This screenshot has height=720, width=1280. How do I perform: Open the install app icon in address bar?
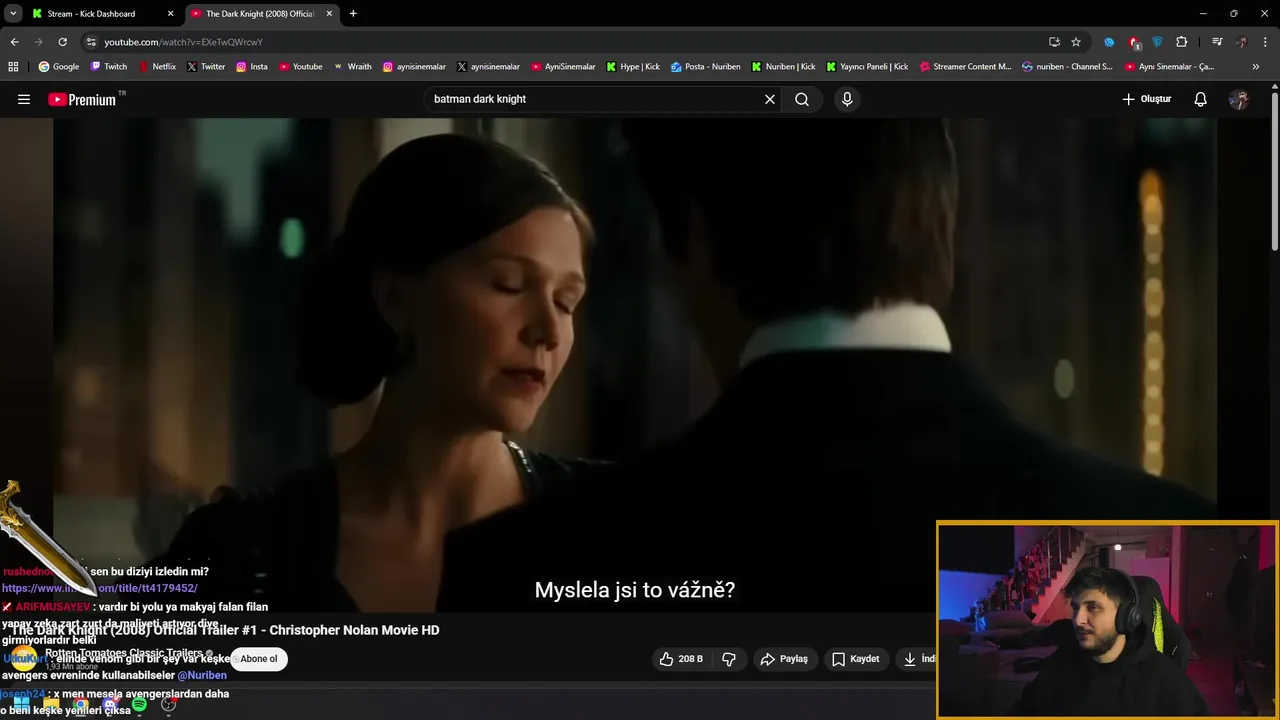[x=1054, y=42]
